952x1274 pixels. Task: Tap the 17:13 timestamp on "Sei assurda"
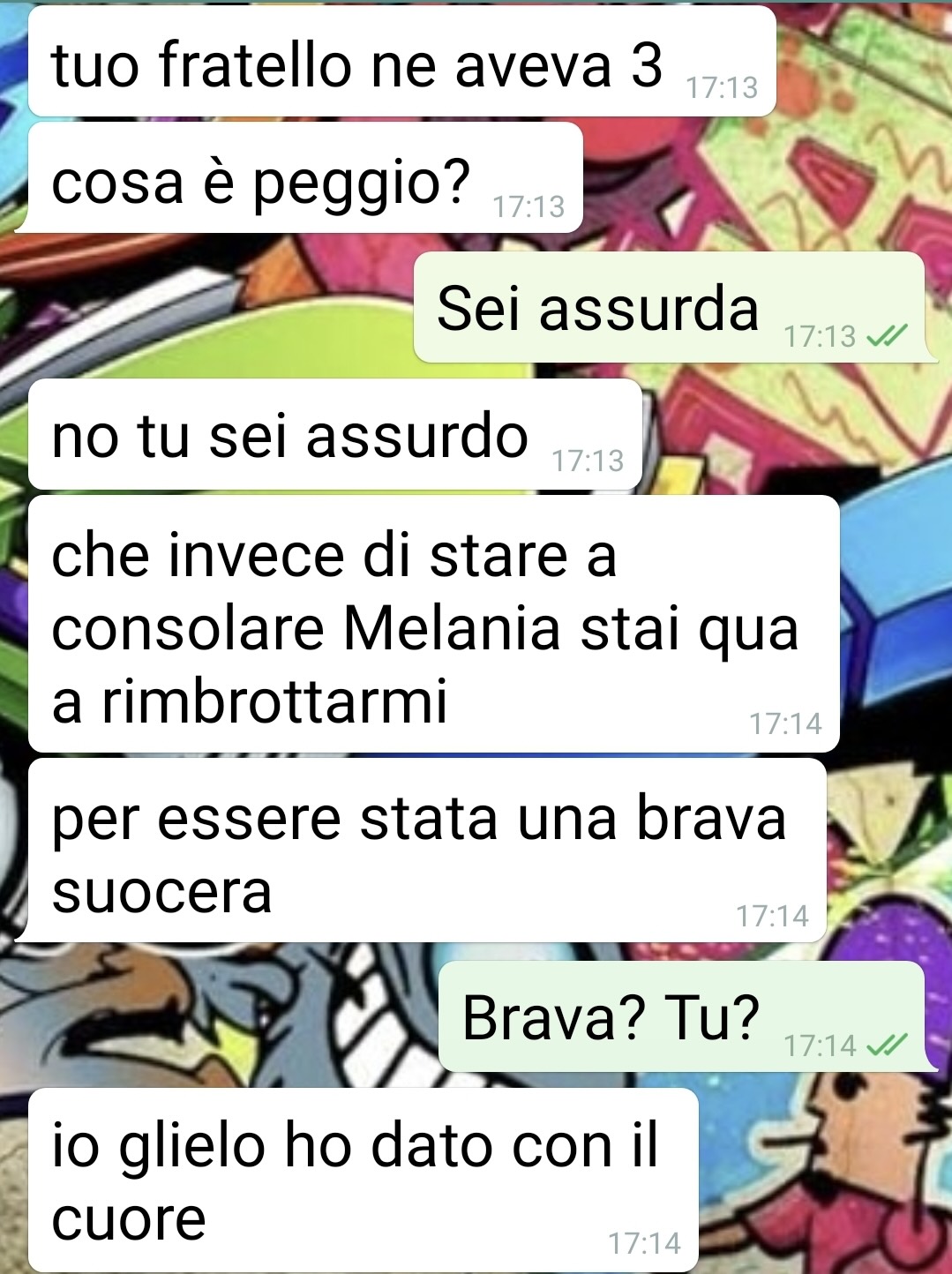pos(821,336)
